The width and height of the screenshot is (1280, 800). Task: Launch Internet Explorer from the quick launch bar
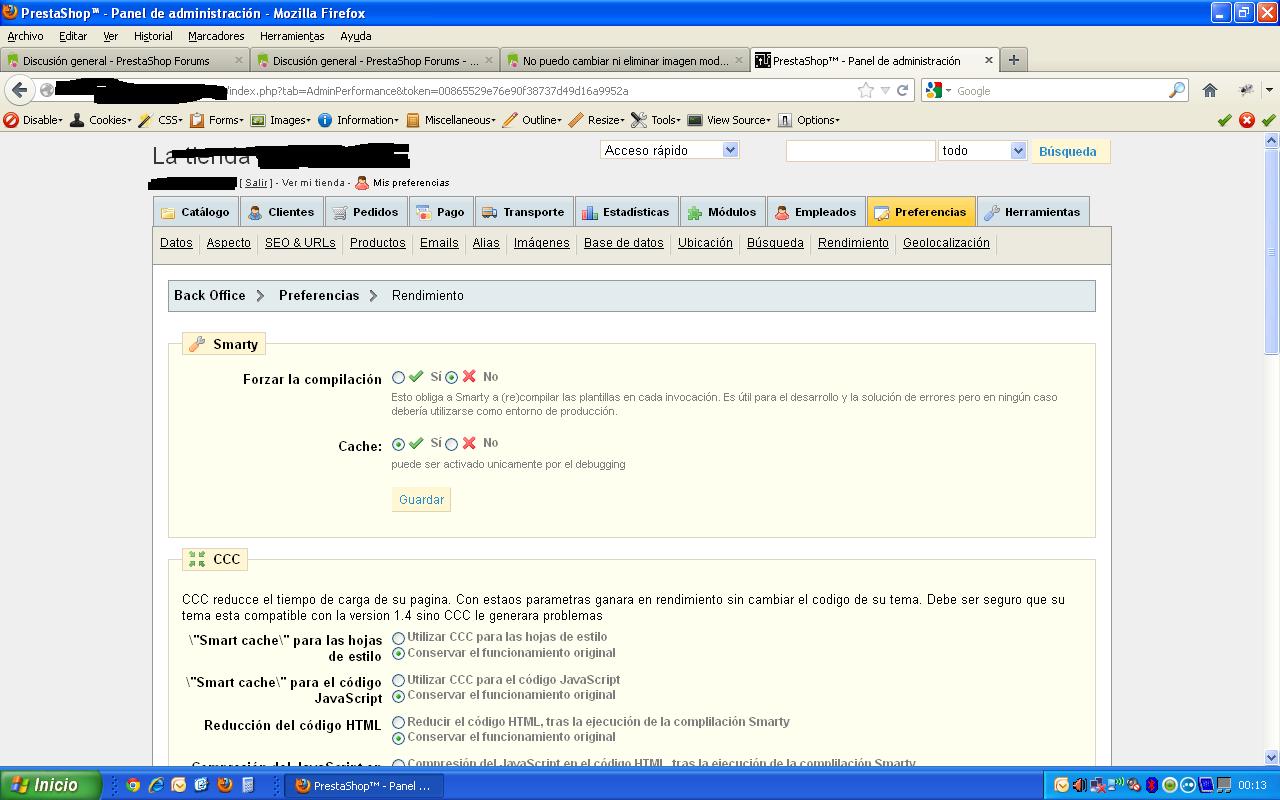click(155, 785)
